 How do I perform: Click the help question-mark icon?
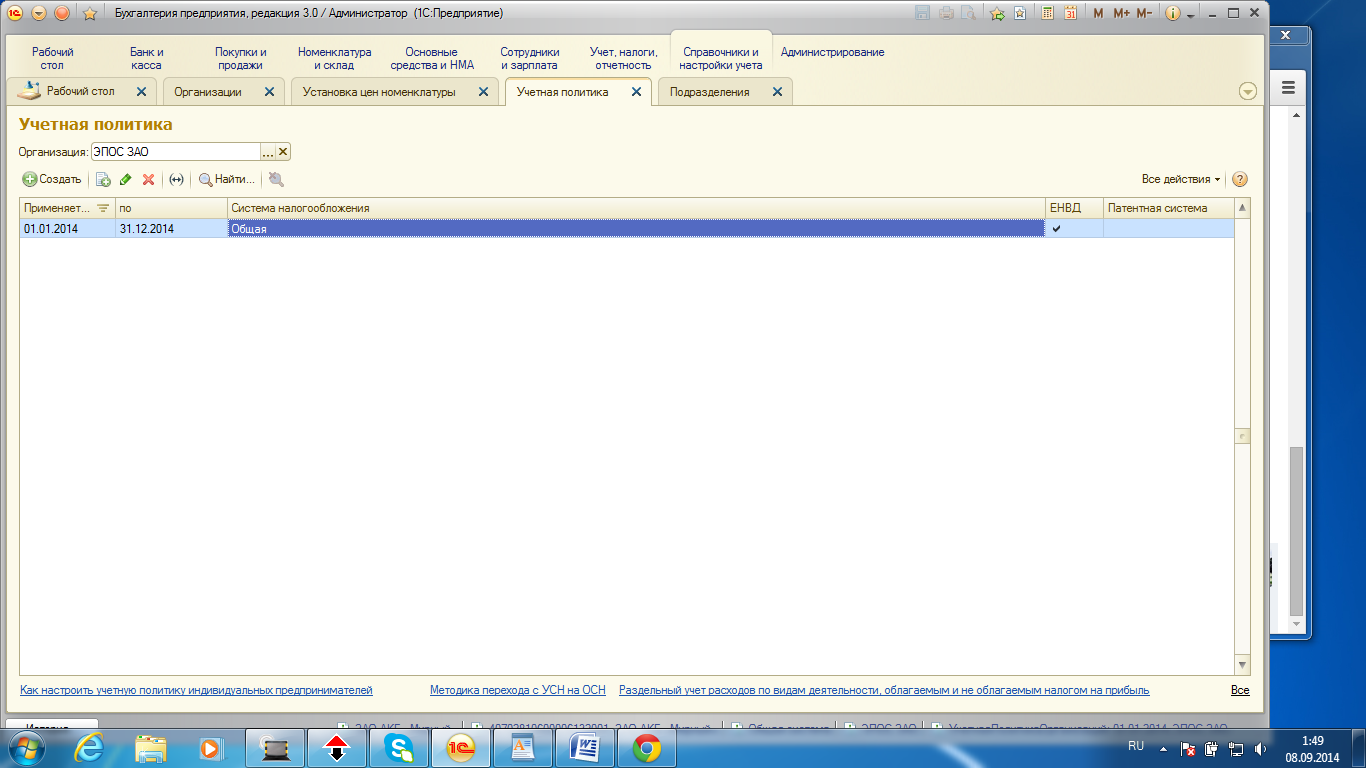(1240, 180)
